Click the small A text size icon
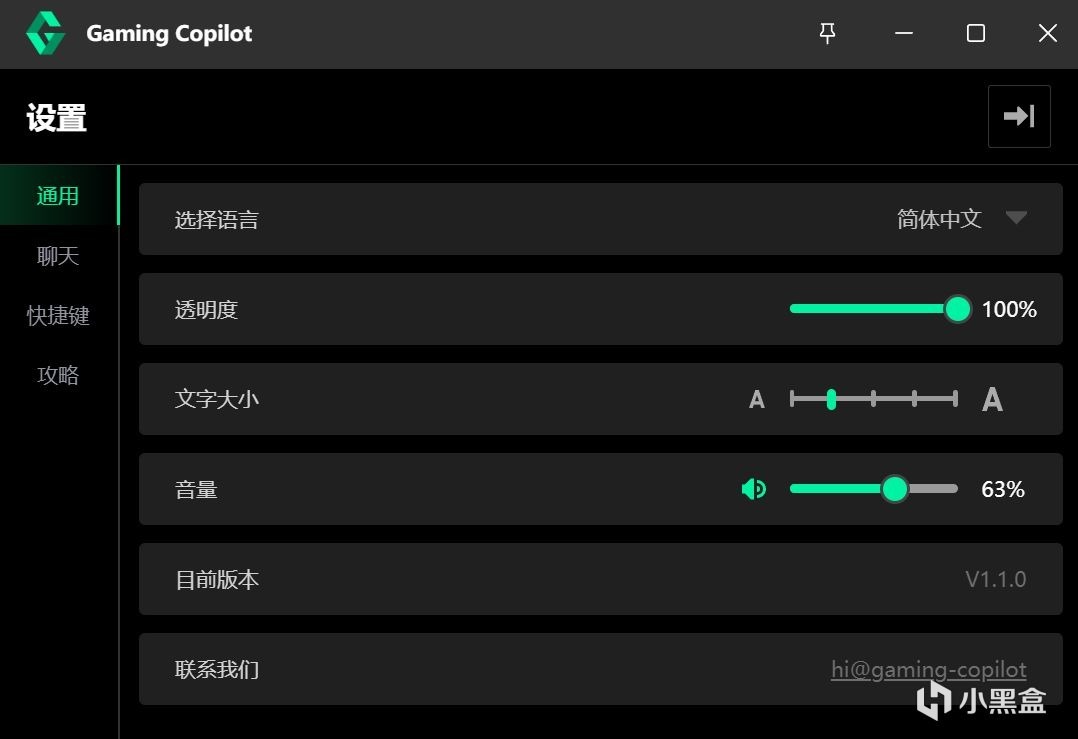Image resolution: width=1078 pixels, height=739 pixels. pos(757,400)
